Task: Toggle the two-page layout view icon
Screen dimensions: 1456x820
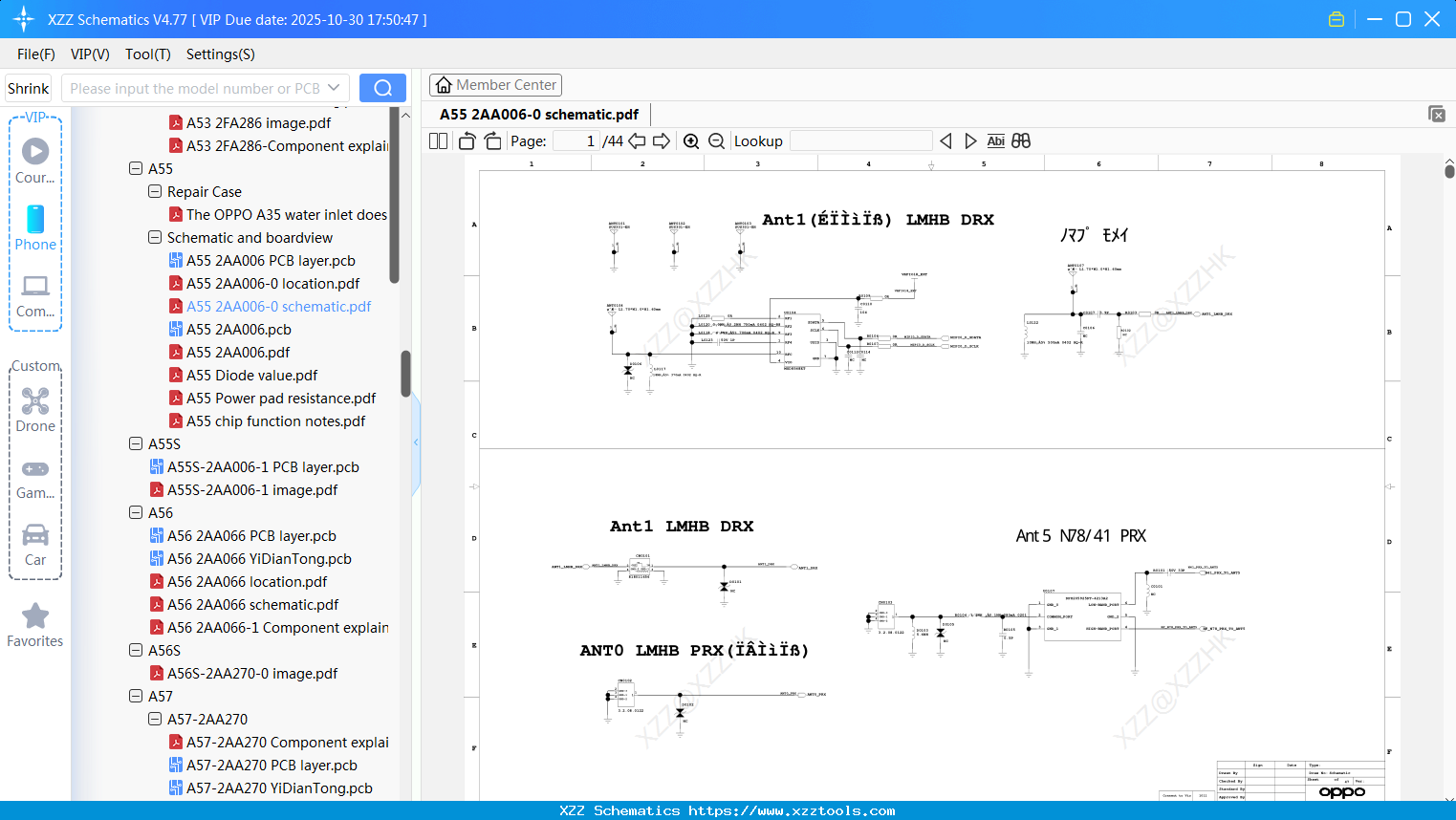Action: [438, 141]
